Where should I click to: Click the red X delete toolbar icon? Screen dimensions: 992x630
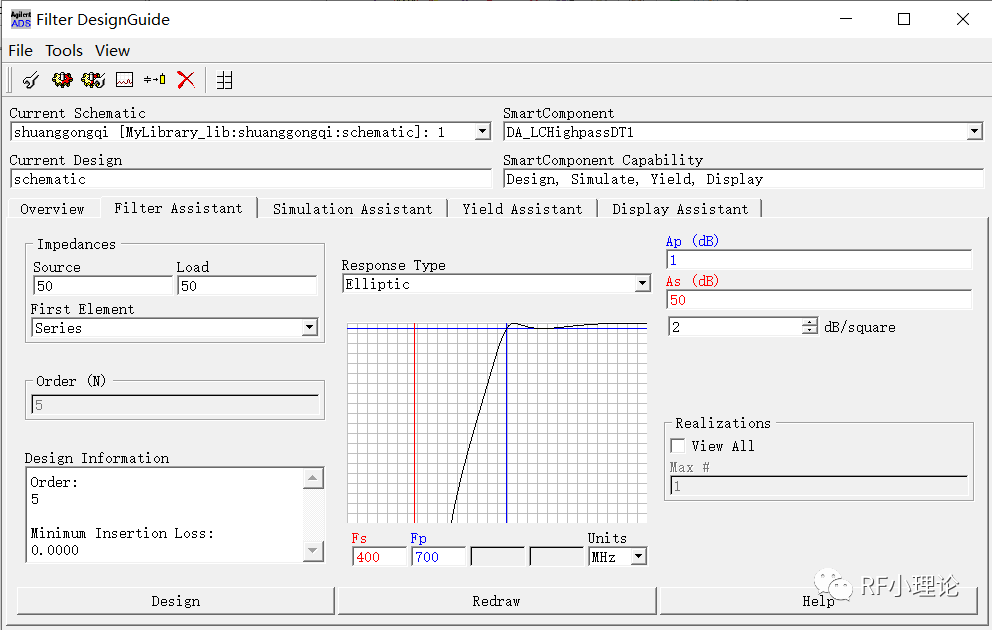(186, 80)
